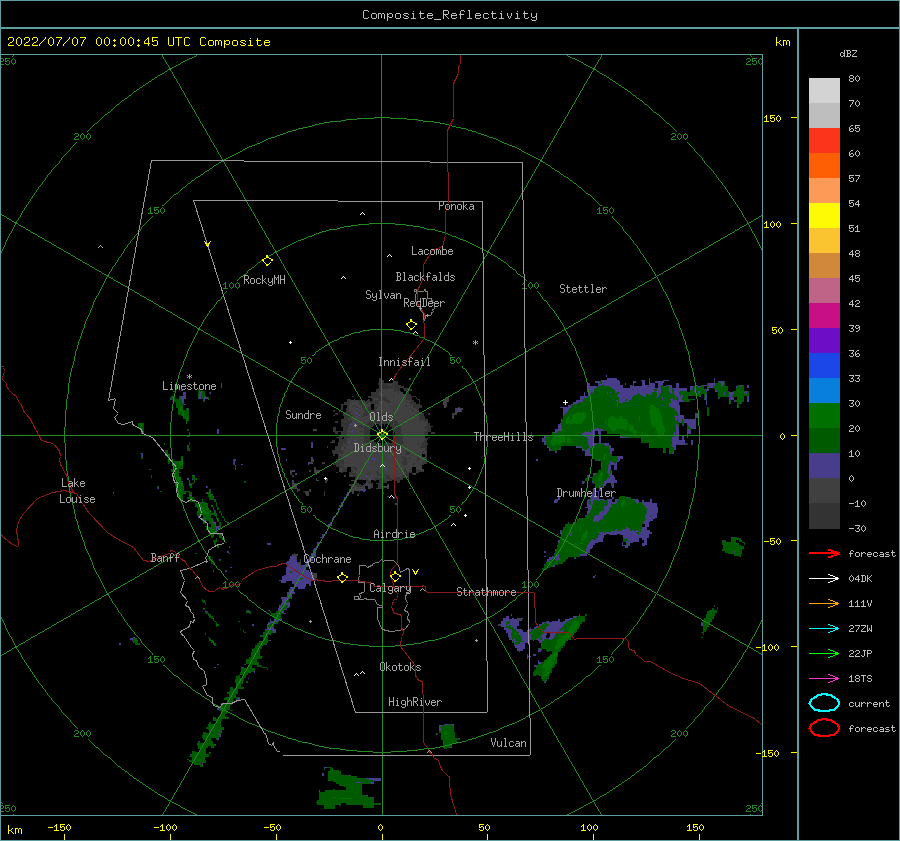900x841 pixels.
Task: Click the Lake Louise label
Action: pos(77,491)
